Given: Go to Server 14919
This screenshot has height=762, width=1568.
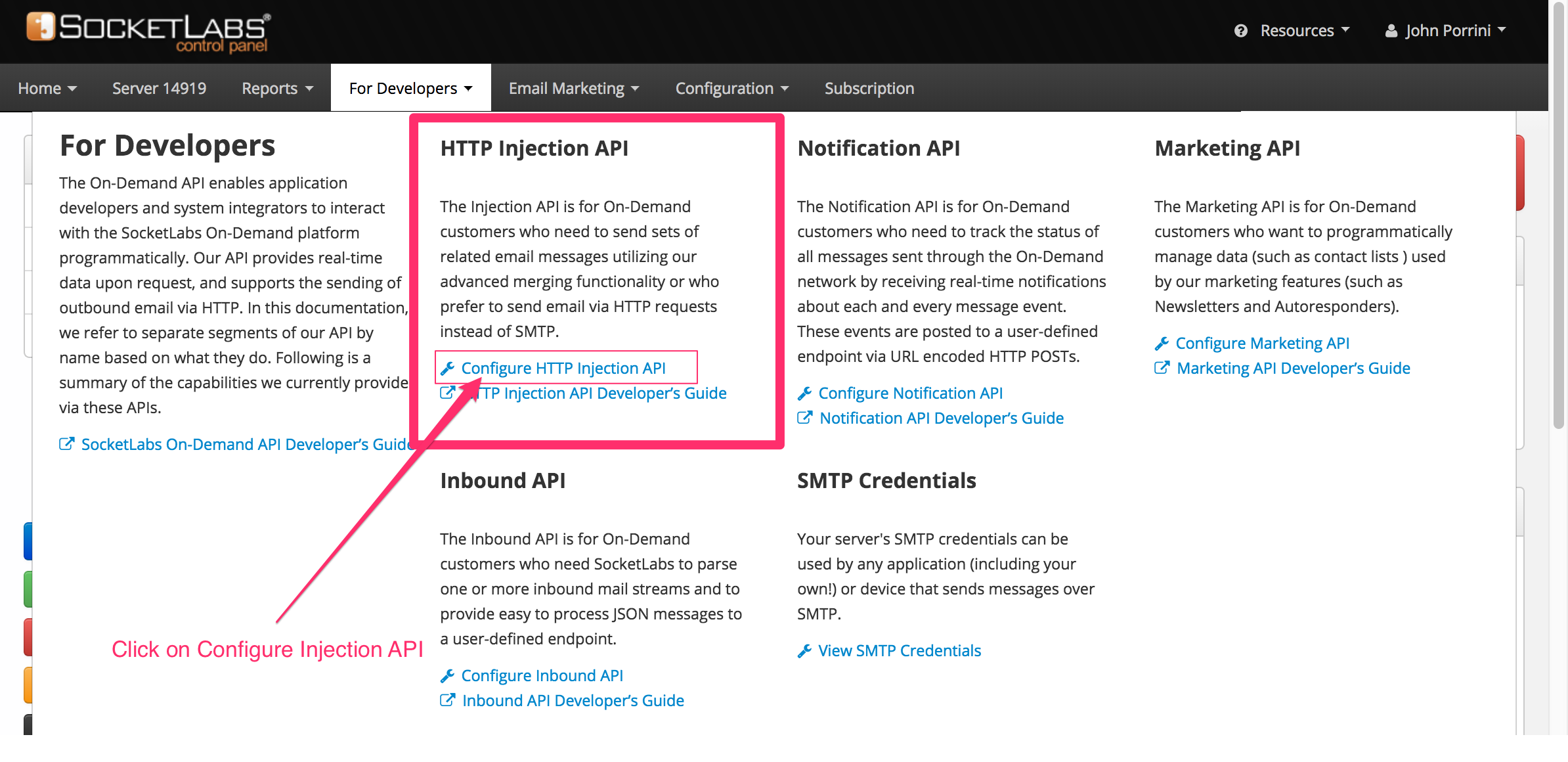Looking at the screenshot, I should point(160,88).
